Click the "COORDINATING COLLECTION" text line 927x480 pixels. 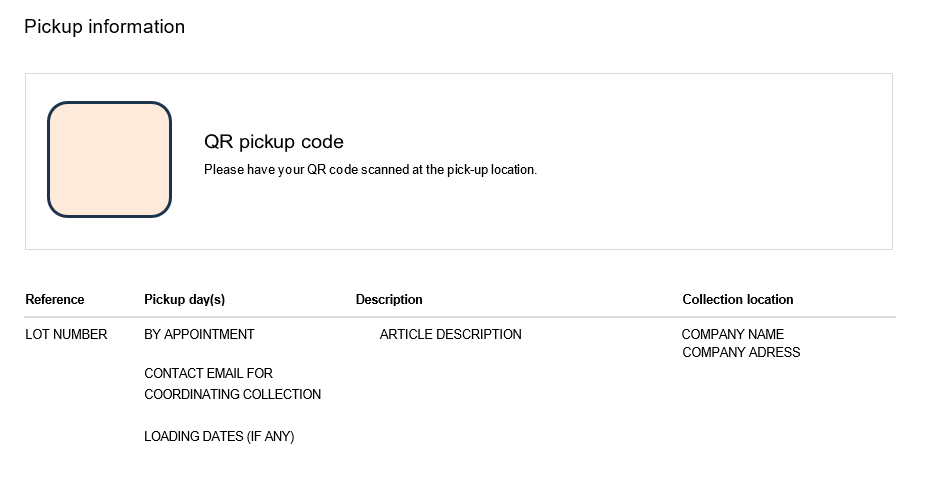pos(232,395)
